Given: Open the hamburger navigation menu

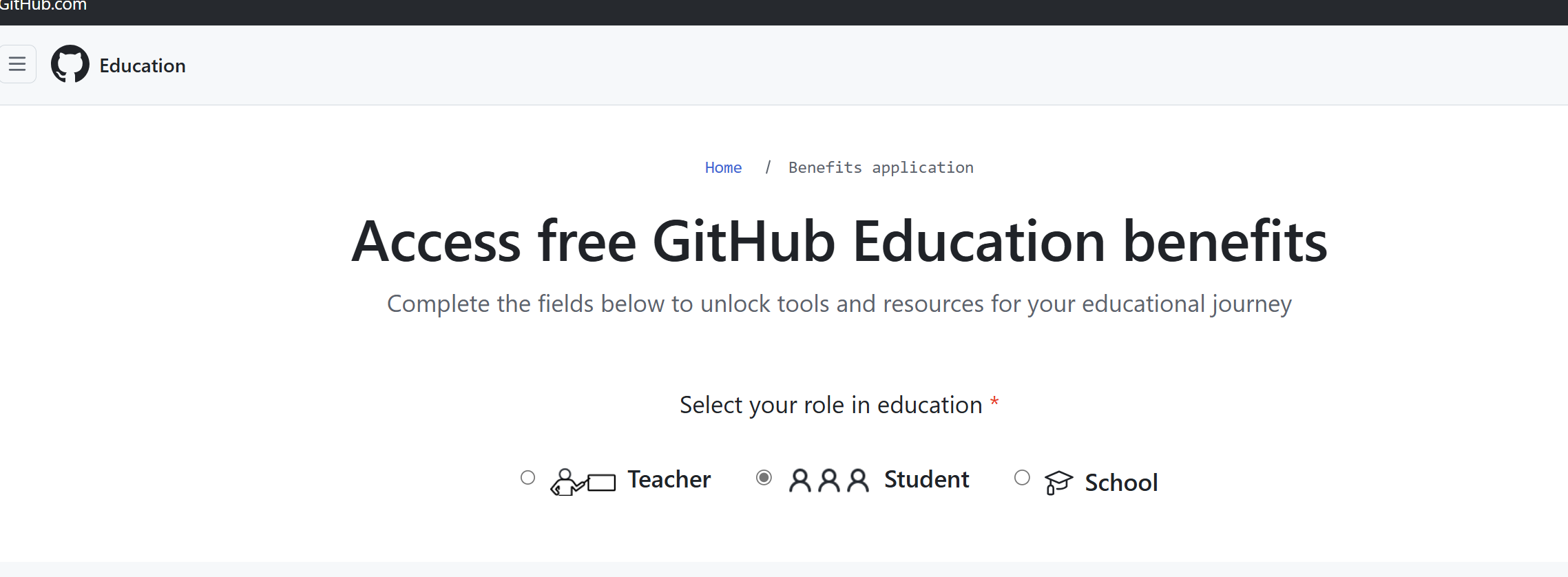Looking at the screenshot, I should point(17,64).
